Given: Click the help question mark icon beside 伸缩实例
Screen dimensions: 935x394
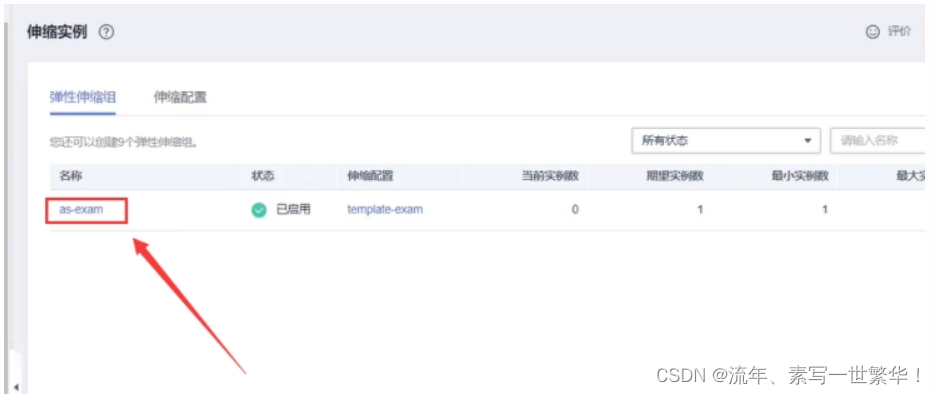Looking at the screenshot, I should [x=106, y=32].
